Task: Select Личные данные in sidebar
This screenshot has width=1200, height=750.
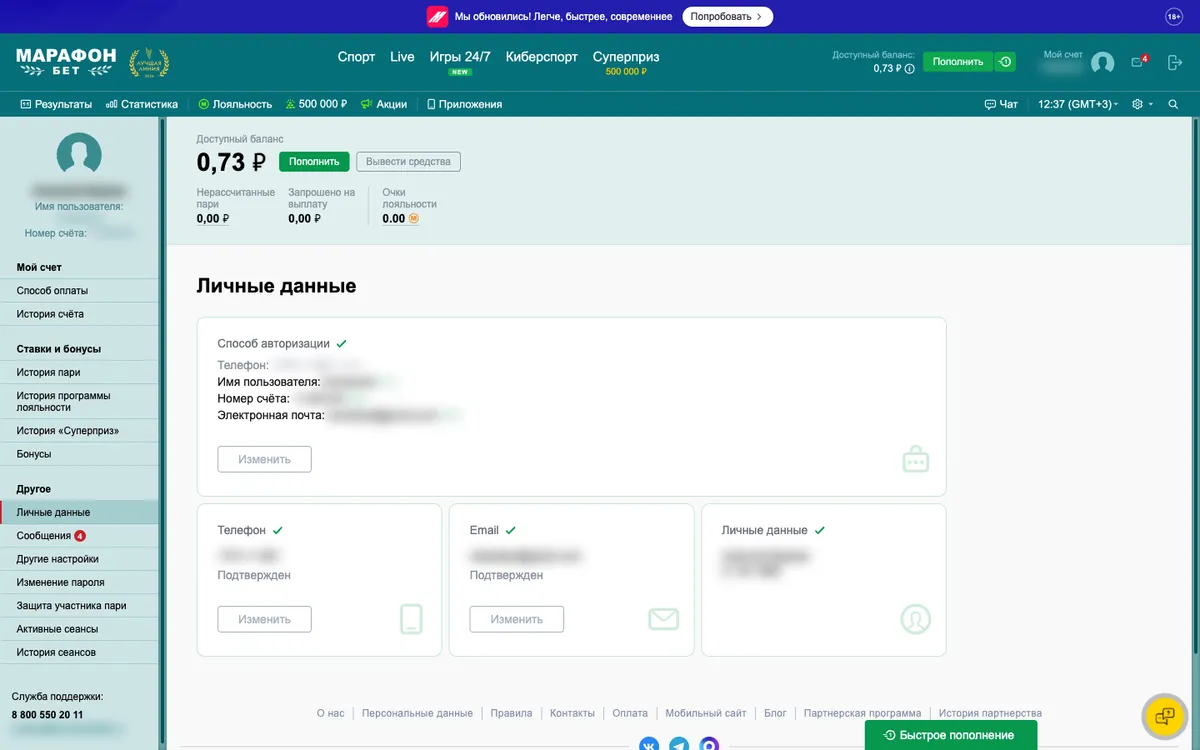Action: tap(79, 512)
